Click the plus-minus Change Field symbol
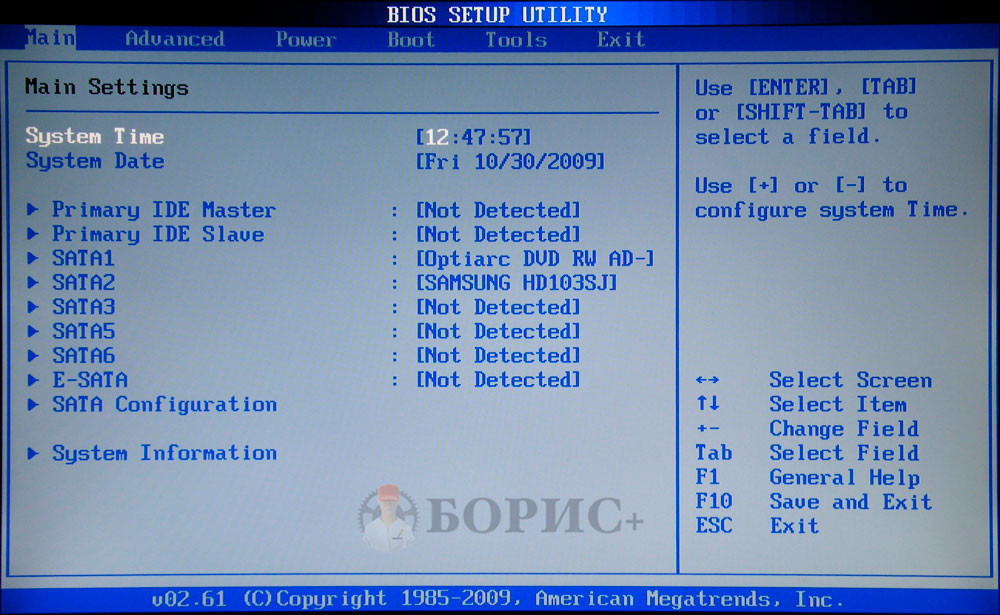1000x615 pixels. (x=707, y=429)
